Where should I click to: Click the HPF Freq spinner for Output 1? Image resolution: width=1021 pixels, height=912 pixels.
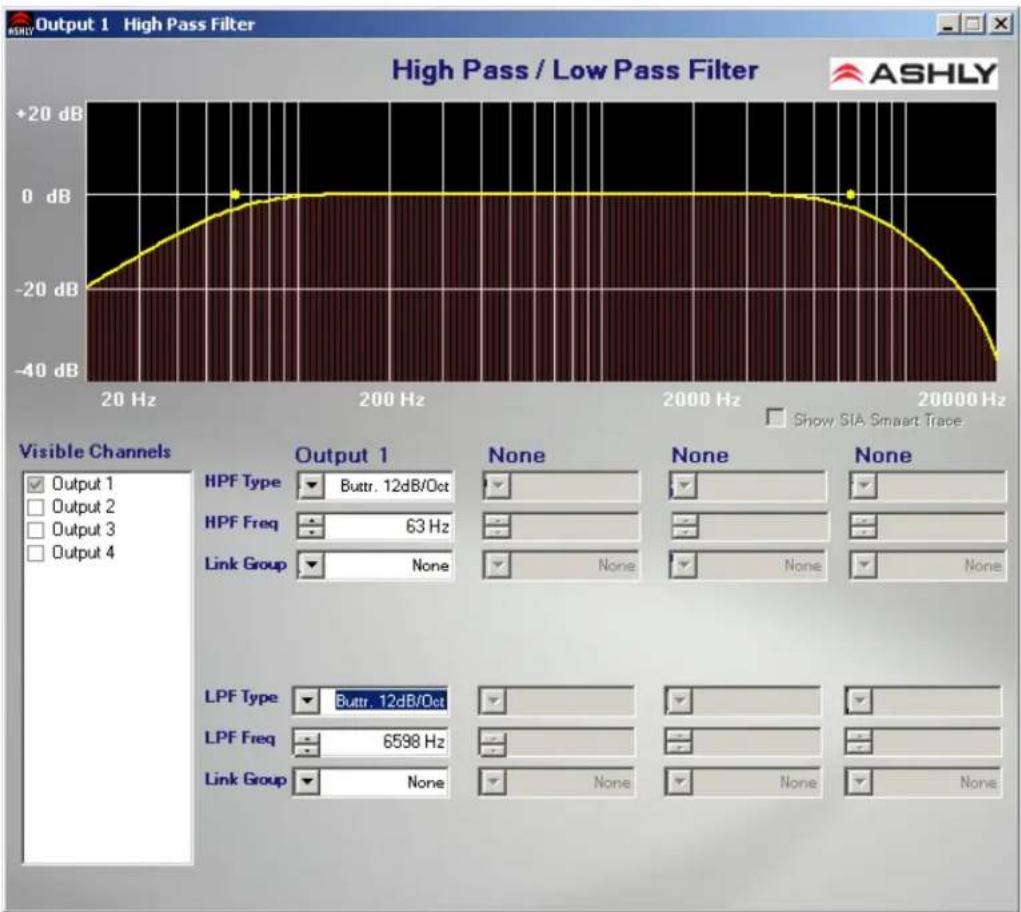click(311, 526)
